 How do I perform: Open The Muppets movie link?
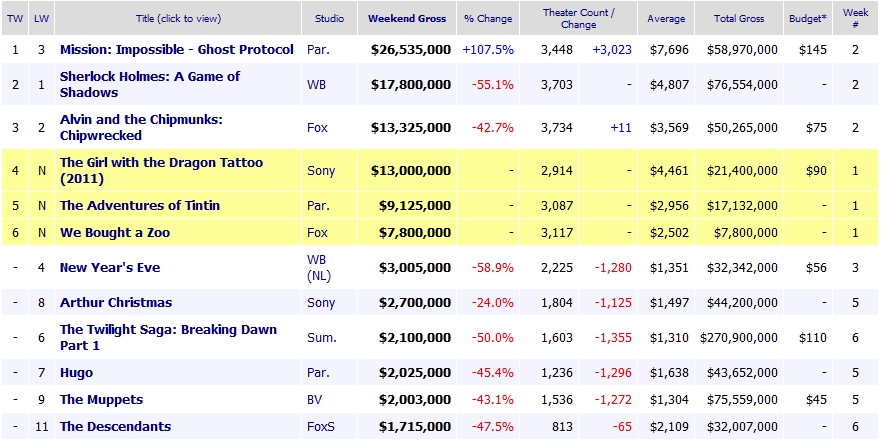[101, 399]
